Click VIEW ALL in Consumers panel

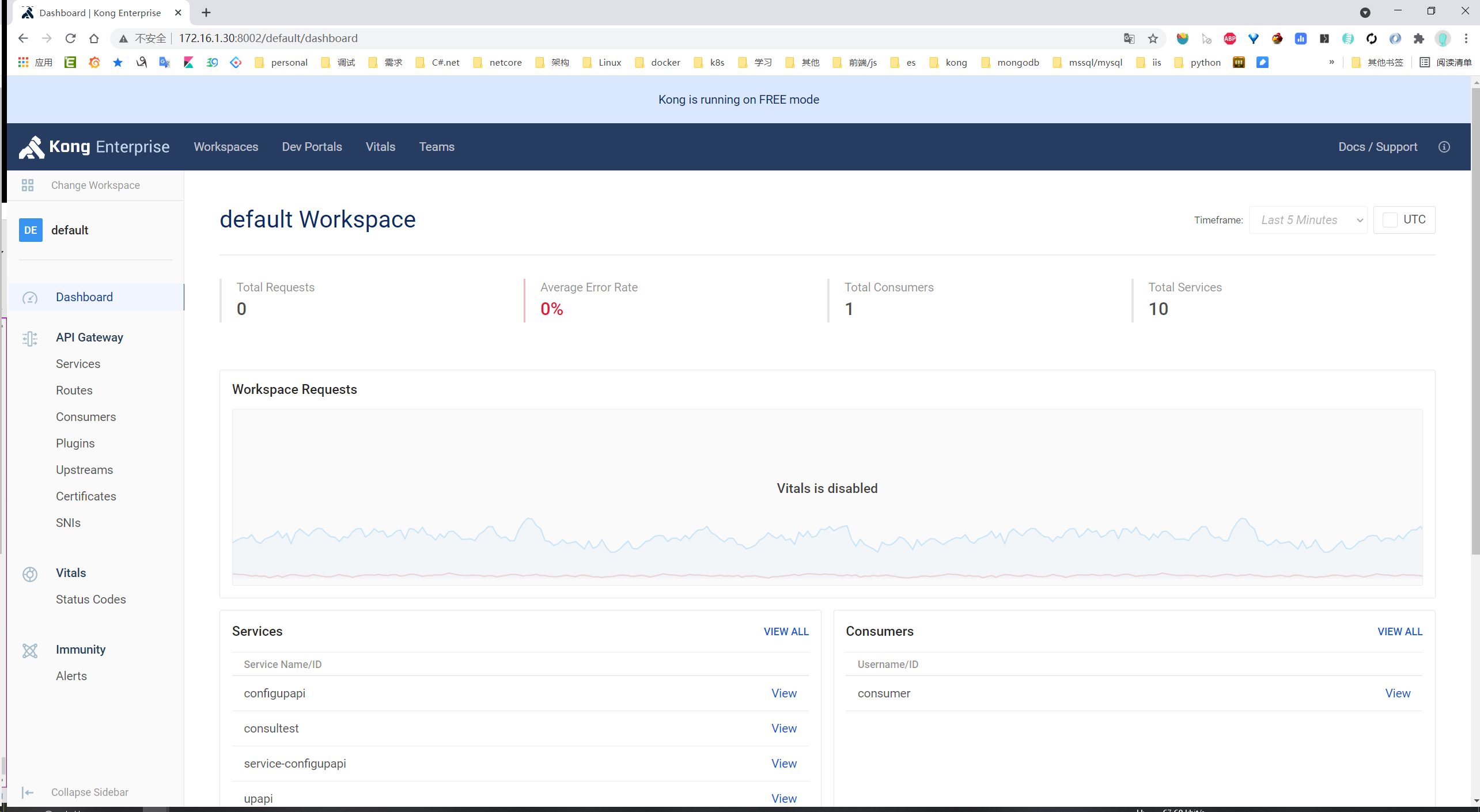[1399, 632]
